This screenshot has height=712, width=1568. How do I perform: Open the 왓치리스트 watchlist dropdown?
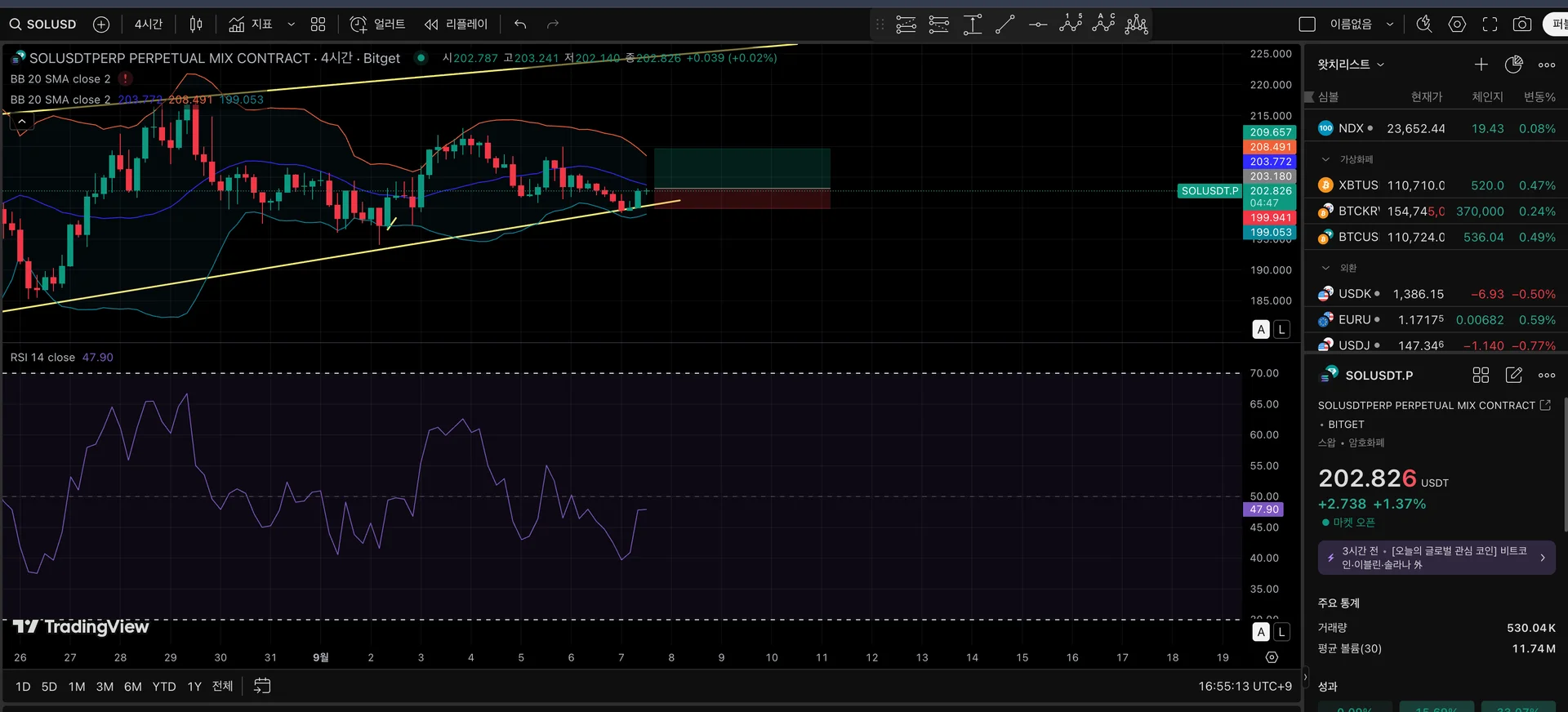point(1352,65)
